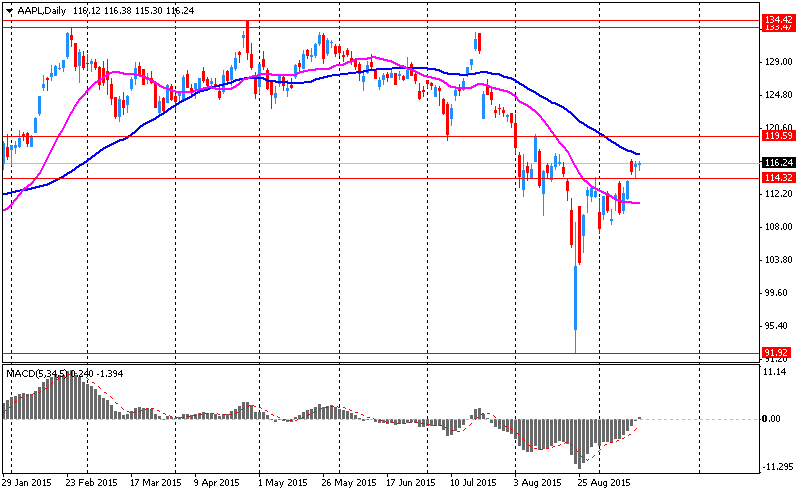The height and width of the screenshot is (491, 799).
Task: Select the 114.32 support level label
Action: click(x=778, y=177)
